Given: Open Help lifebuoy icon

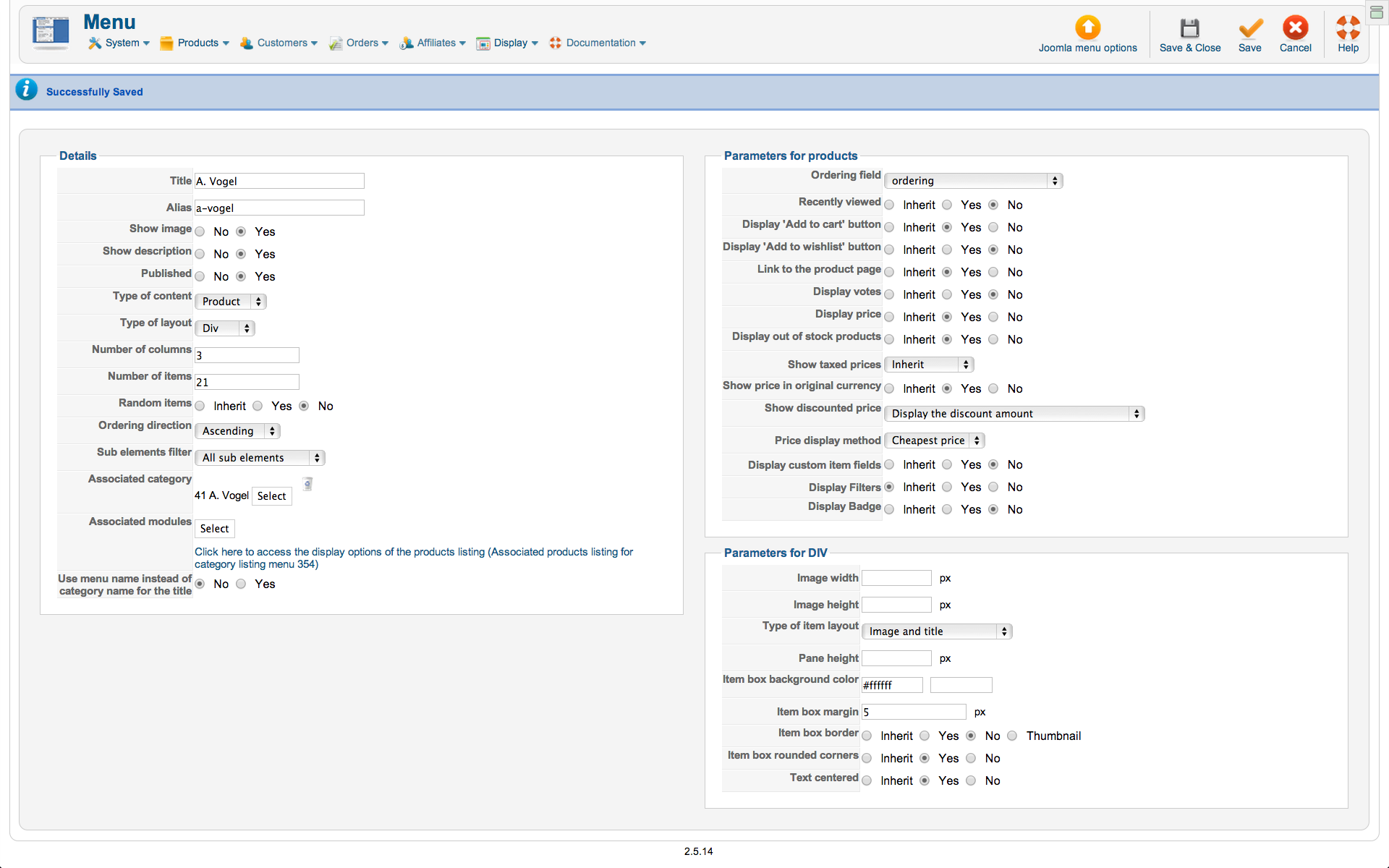Looking at the screenshot, I should point(1348,28).
